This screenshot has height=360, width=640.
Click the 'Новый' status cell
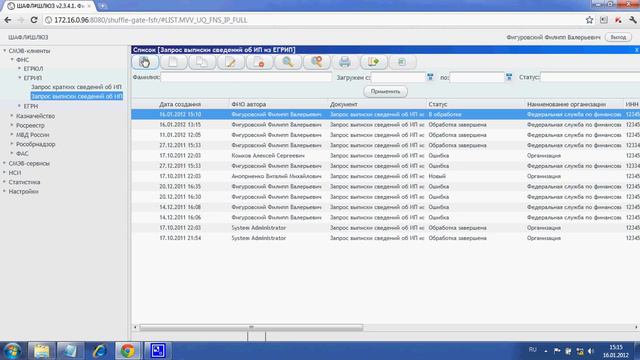pyautogui.click(x=437, y=176)
